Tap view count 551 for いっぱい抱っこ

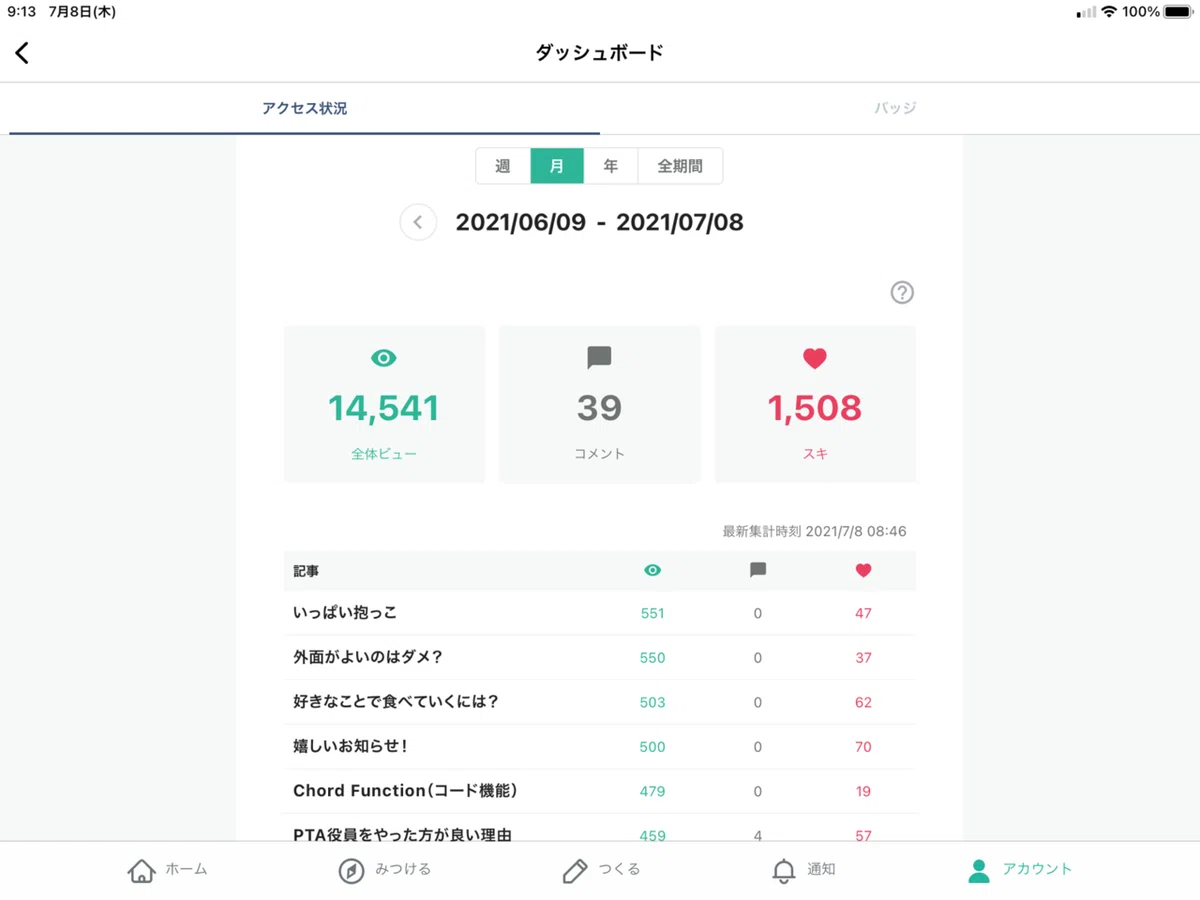(x=653, y=613)
